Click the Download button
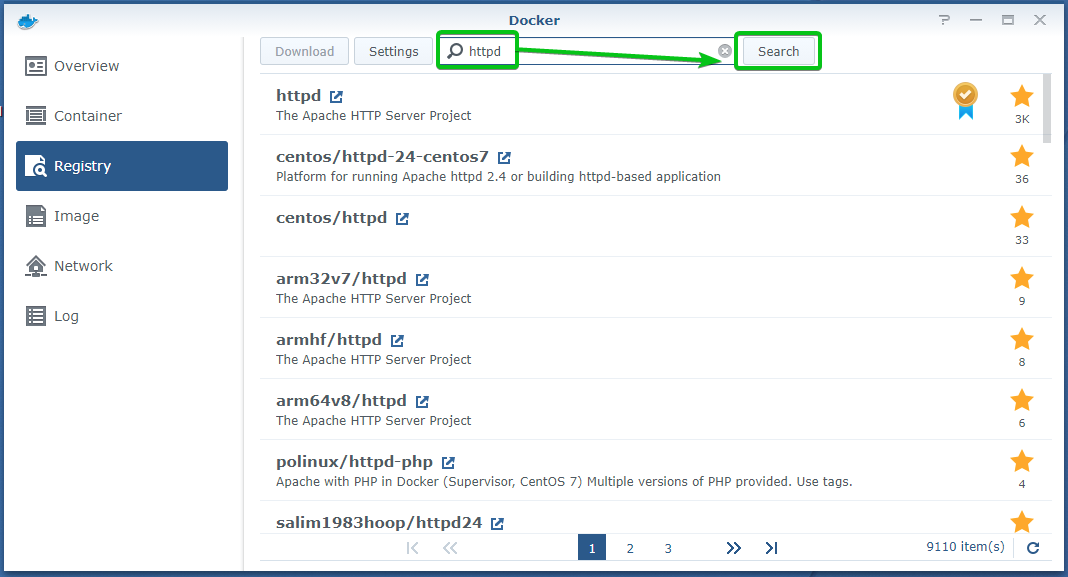Viewport: 1068px width, 577px height. 304,52
